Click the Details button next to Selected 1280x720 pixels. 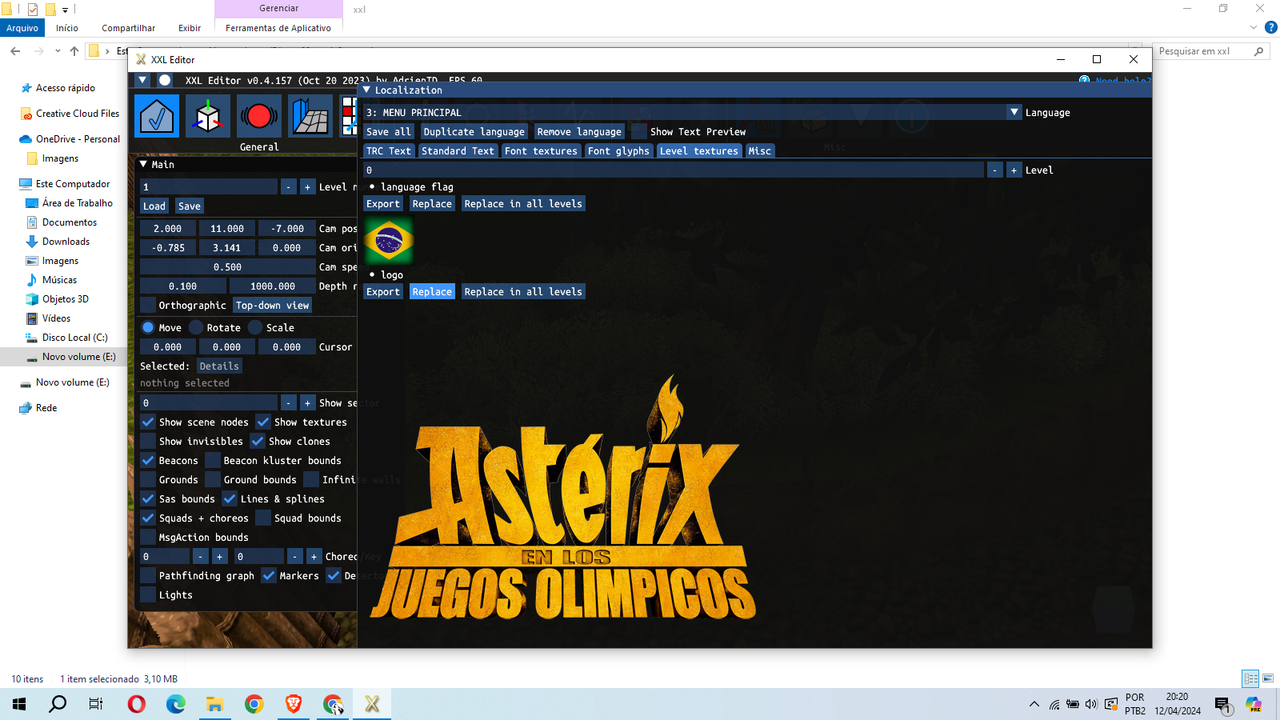(219, 366)
